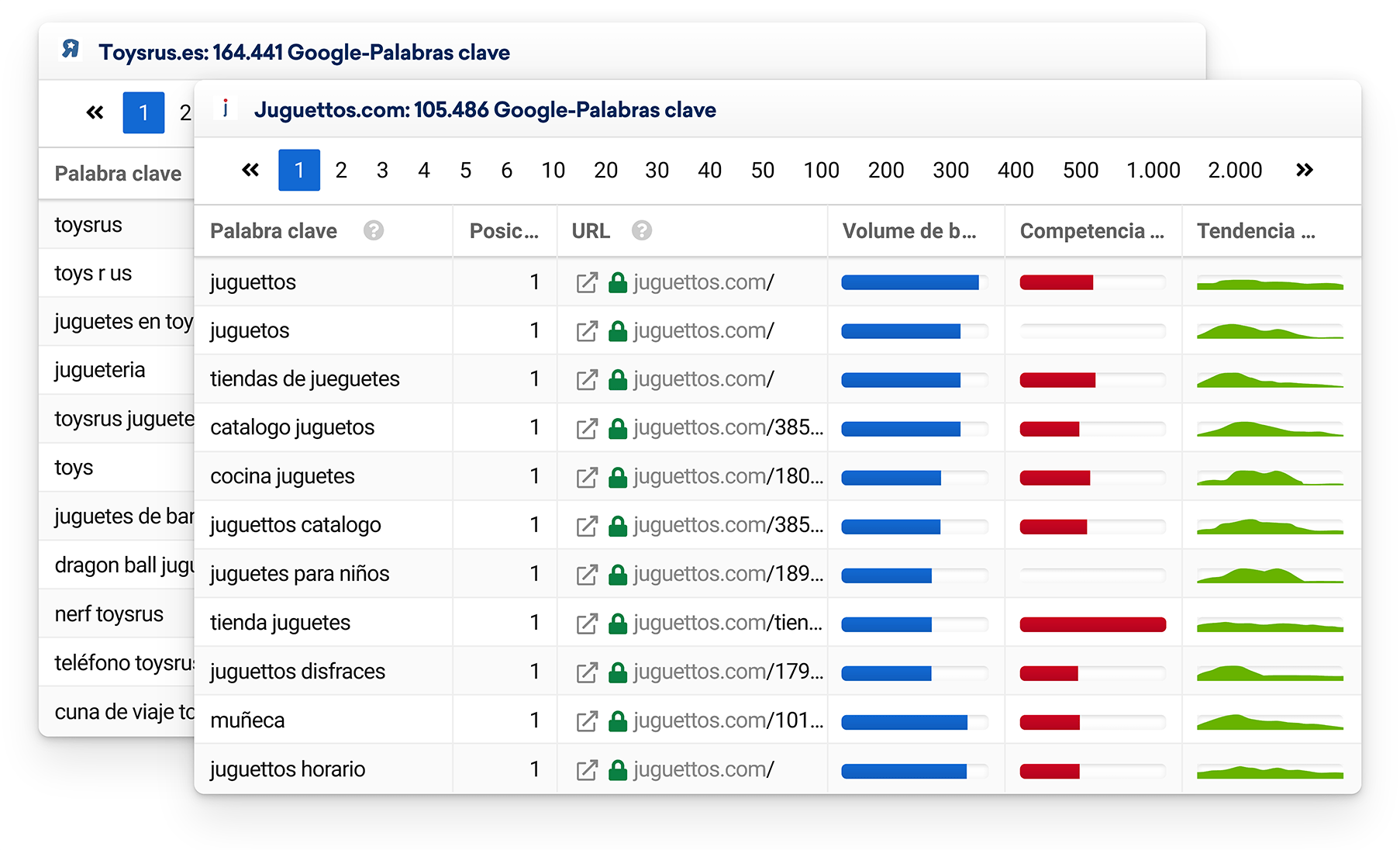This screenshot has height=850, width=1400.
Task: Select page 2 in Juguettos pagination
Action: click(340, 170)
